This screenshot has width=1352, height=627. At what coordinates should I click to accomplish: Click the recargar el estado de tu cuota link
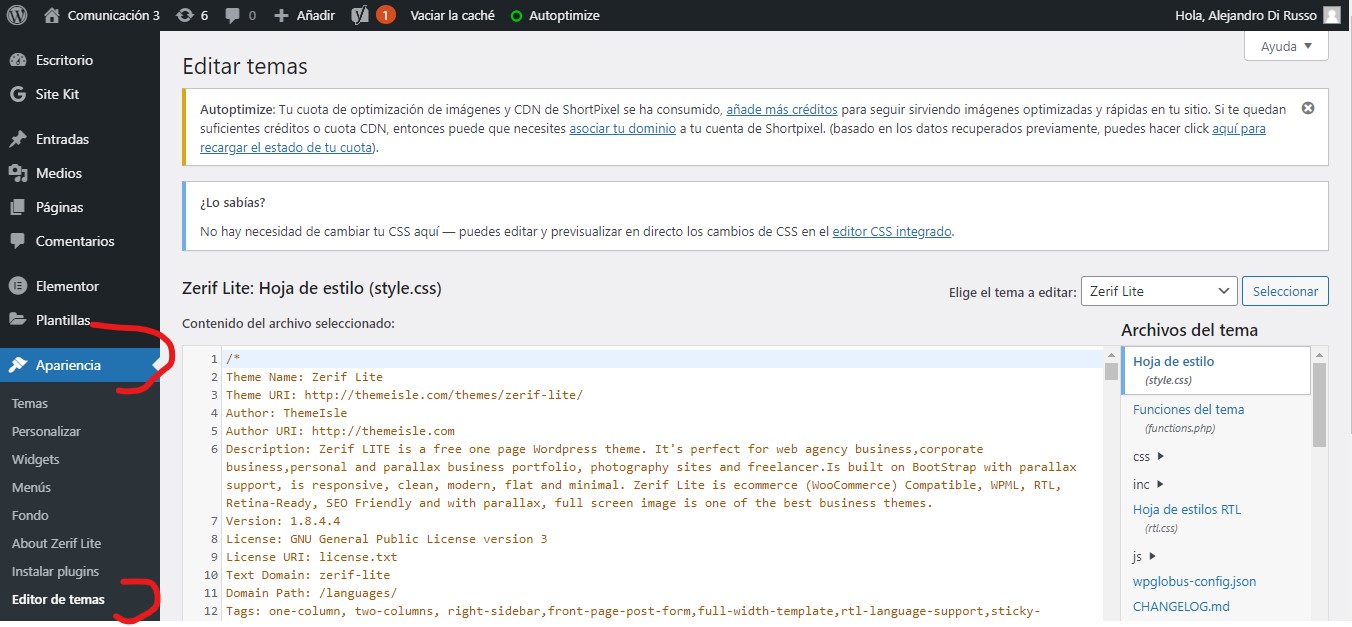pyautogui.click(x=288, y=147)
